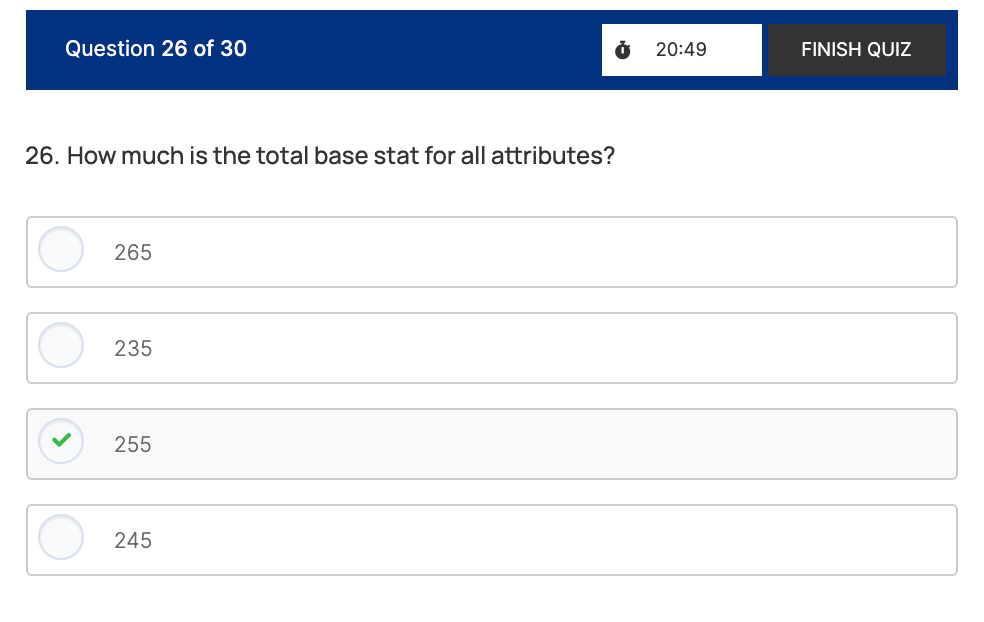Image resolution: width=984 pixels, height=622 pixels.
Task: Choose the radio circle beside 245
Action: pyautogui.click(x=61, y=537)
